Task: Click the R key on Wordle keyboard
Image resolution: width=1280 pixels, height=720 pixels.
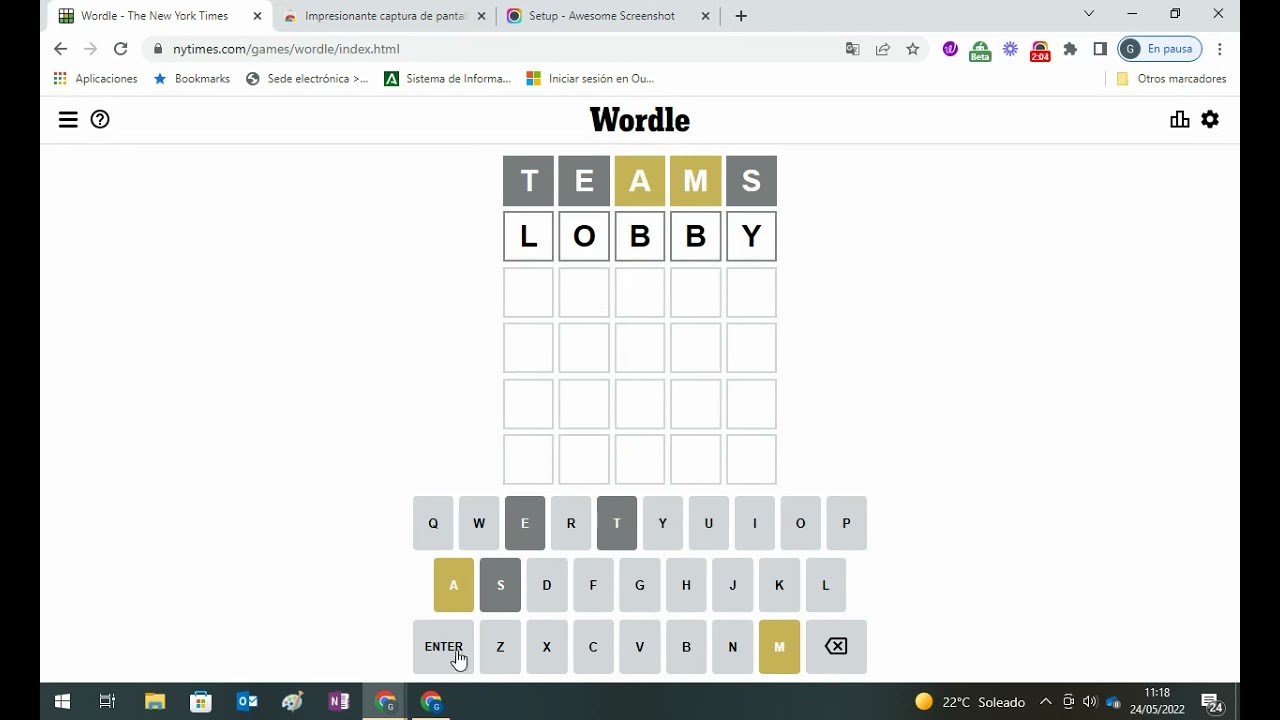Action: pos(571,523)
